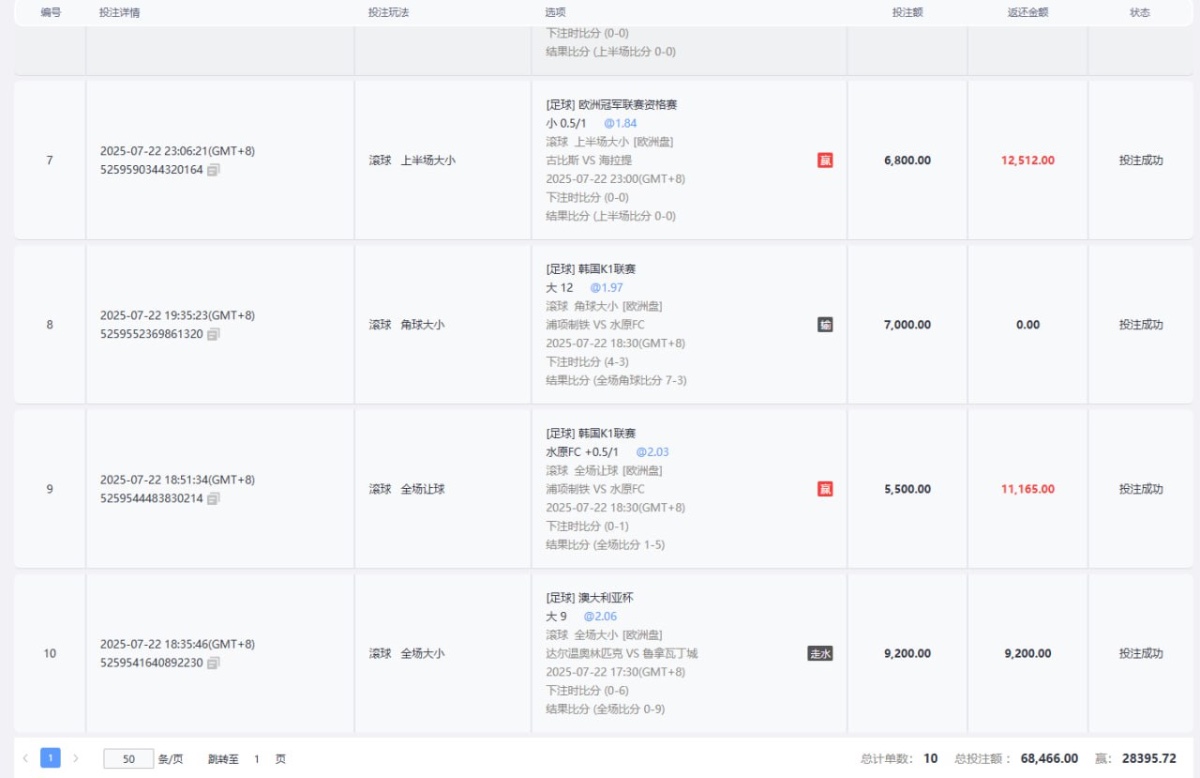This screenshot has height=778, width=1200.
Task: Click the @2.03 odds for 水原FC
Action: point(652,452)
